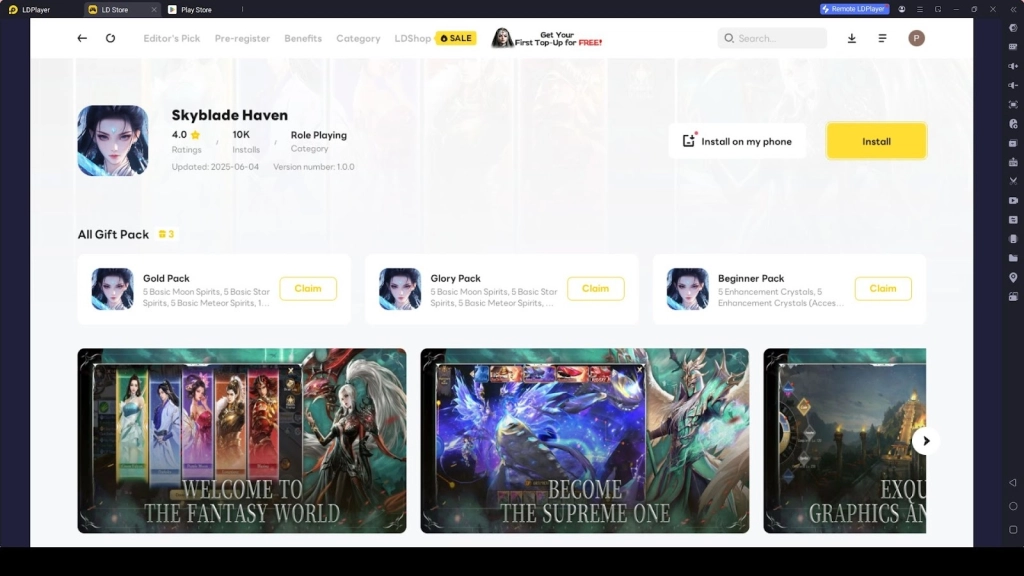
Task: Open Become the Supreme One screenshot
Action: [584, 441]
